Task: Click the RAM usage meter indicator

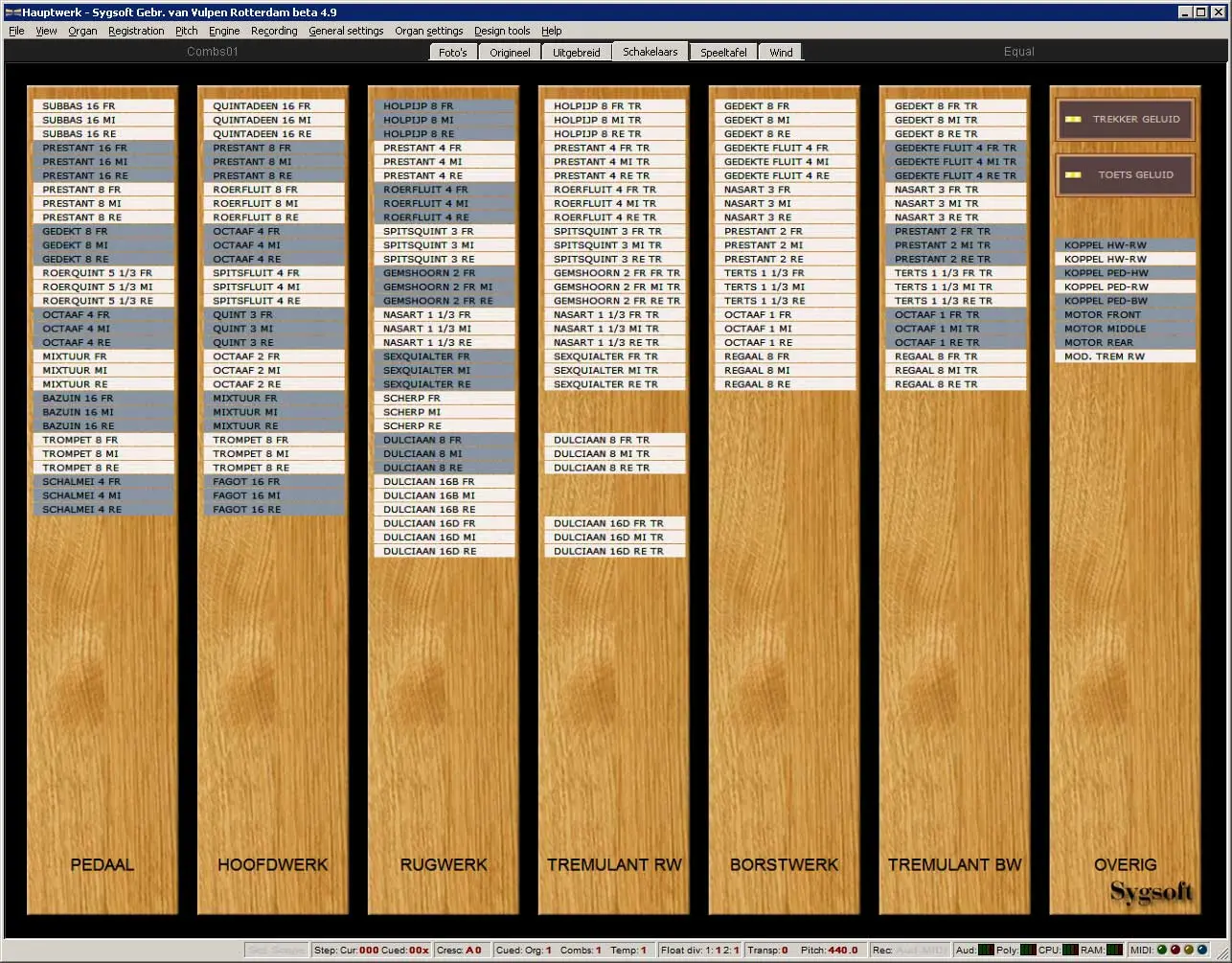Action: 1114,950
